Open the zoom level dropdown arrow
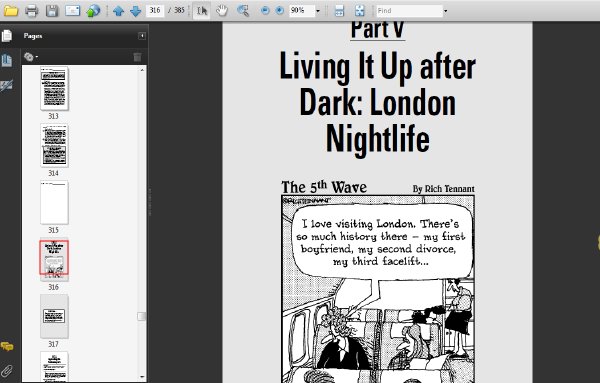The height and width of the screenshot is (383, 600). pos(318,11)
